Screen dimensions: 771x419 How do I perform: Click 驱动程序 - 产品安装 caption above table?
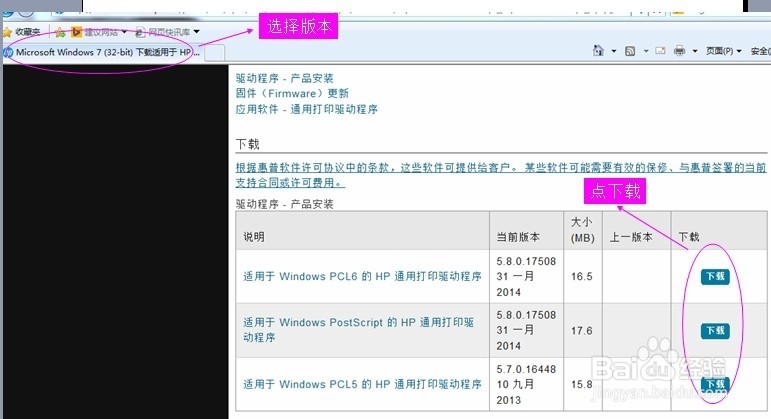[x=284, y=204]
